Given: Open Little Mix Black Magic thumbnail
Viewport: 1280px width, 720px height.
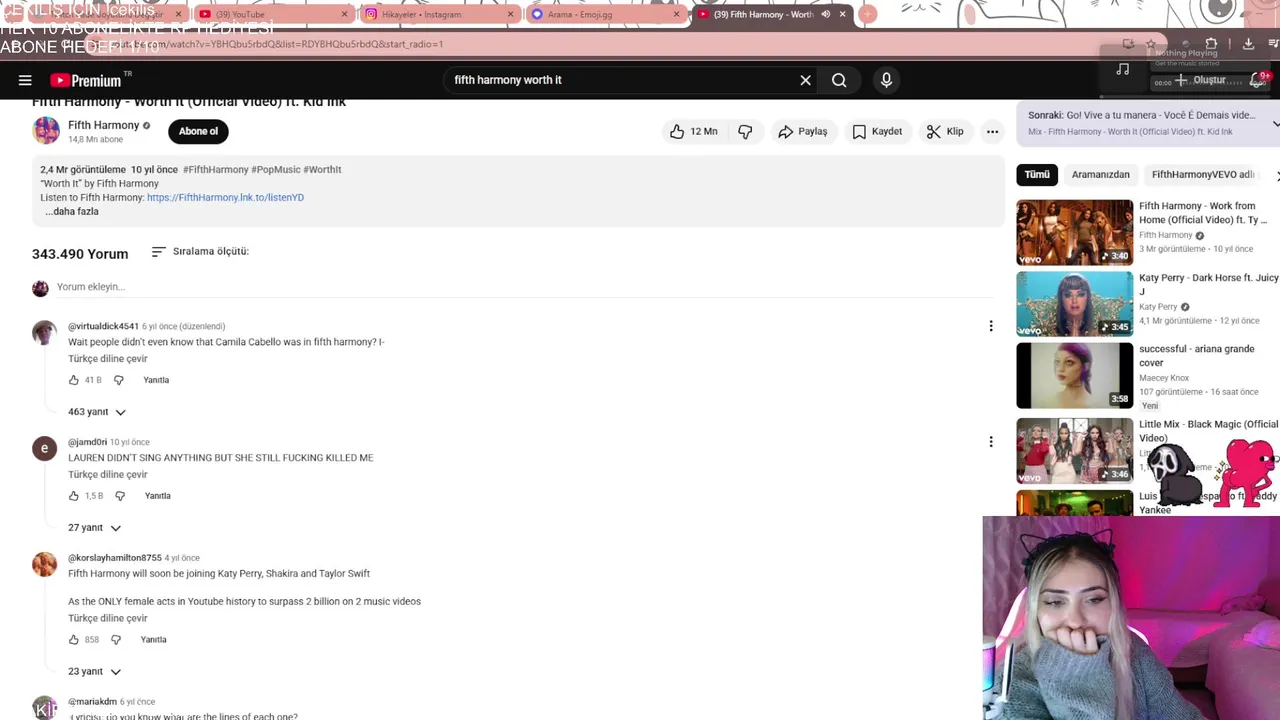Looking at the screenshot, I should (1075, 450).
